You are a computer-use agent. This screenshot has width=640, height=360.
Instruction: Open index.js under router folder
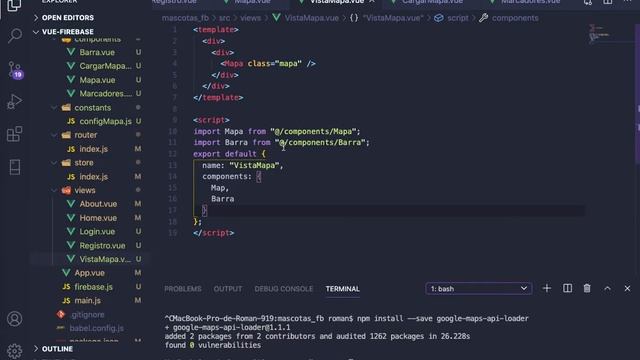(93, 149)
